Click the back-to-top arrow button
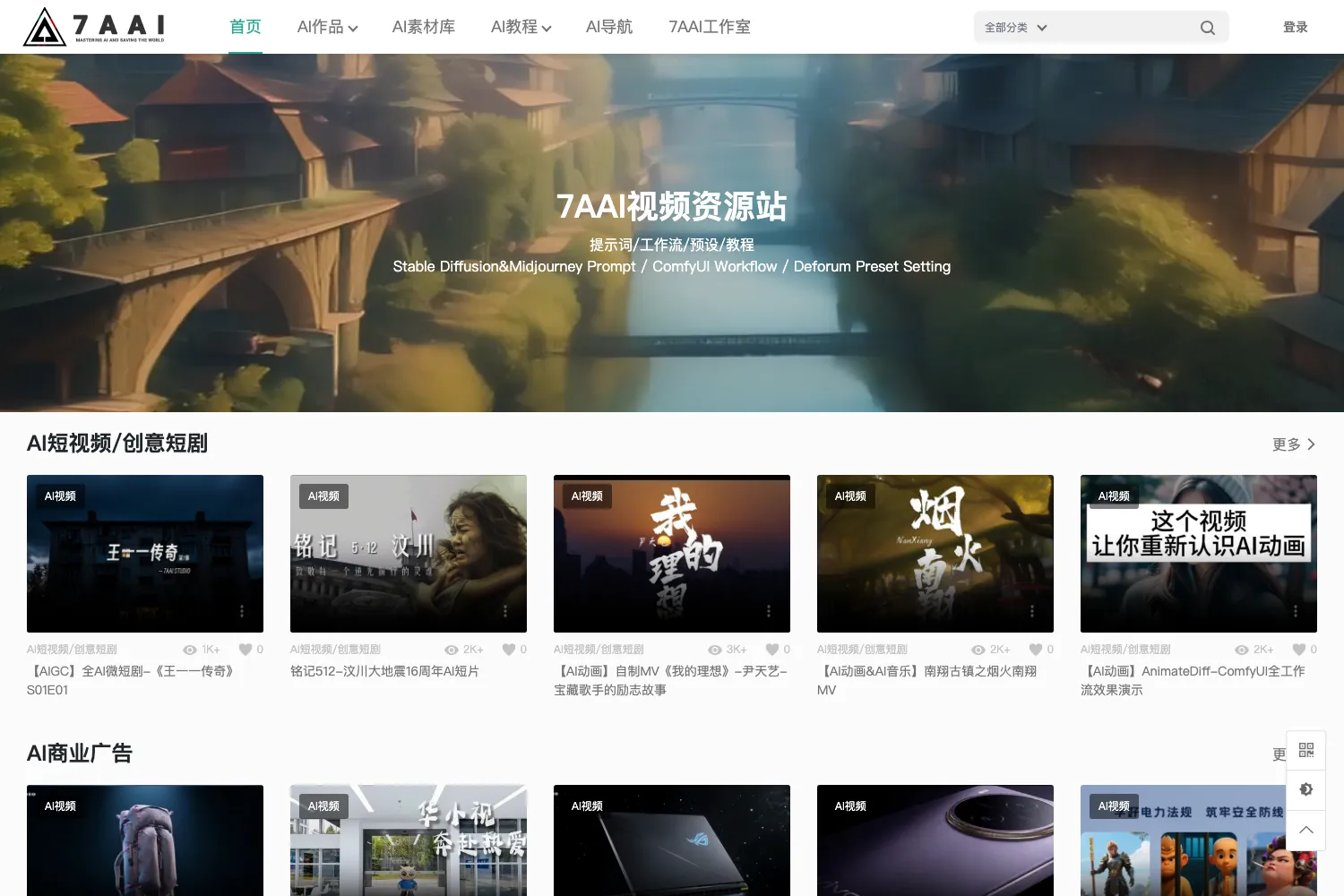This screenshot has width=1344, height=896. point(1306,830)
